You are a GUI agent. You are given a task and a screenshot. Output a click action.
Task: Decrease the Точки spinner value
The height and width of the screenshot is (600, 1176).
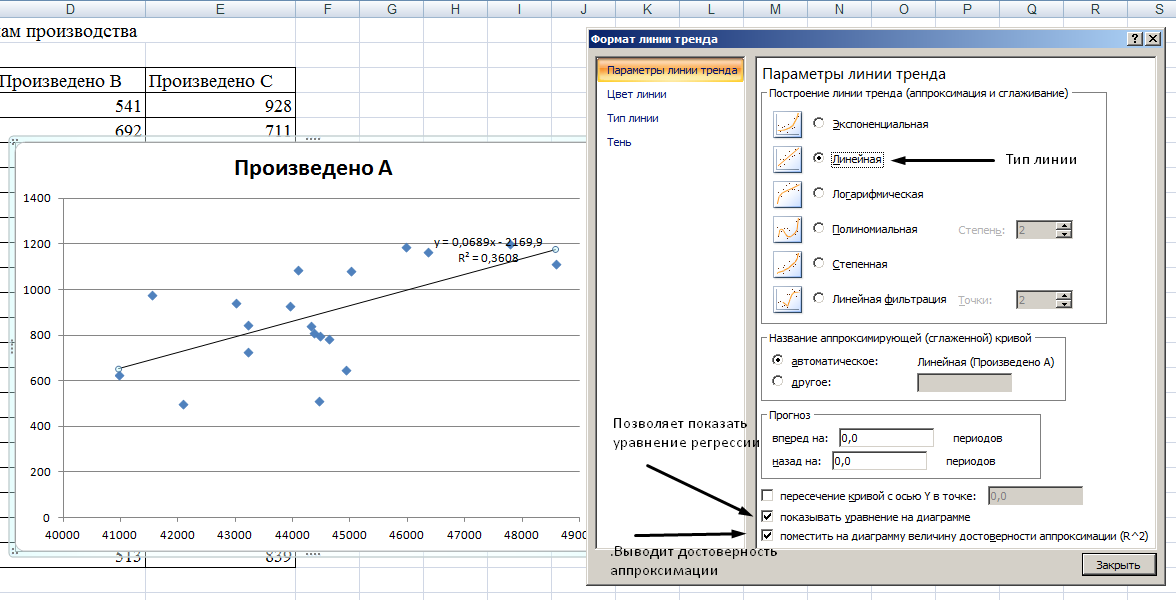click(x=1064, y=304)
